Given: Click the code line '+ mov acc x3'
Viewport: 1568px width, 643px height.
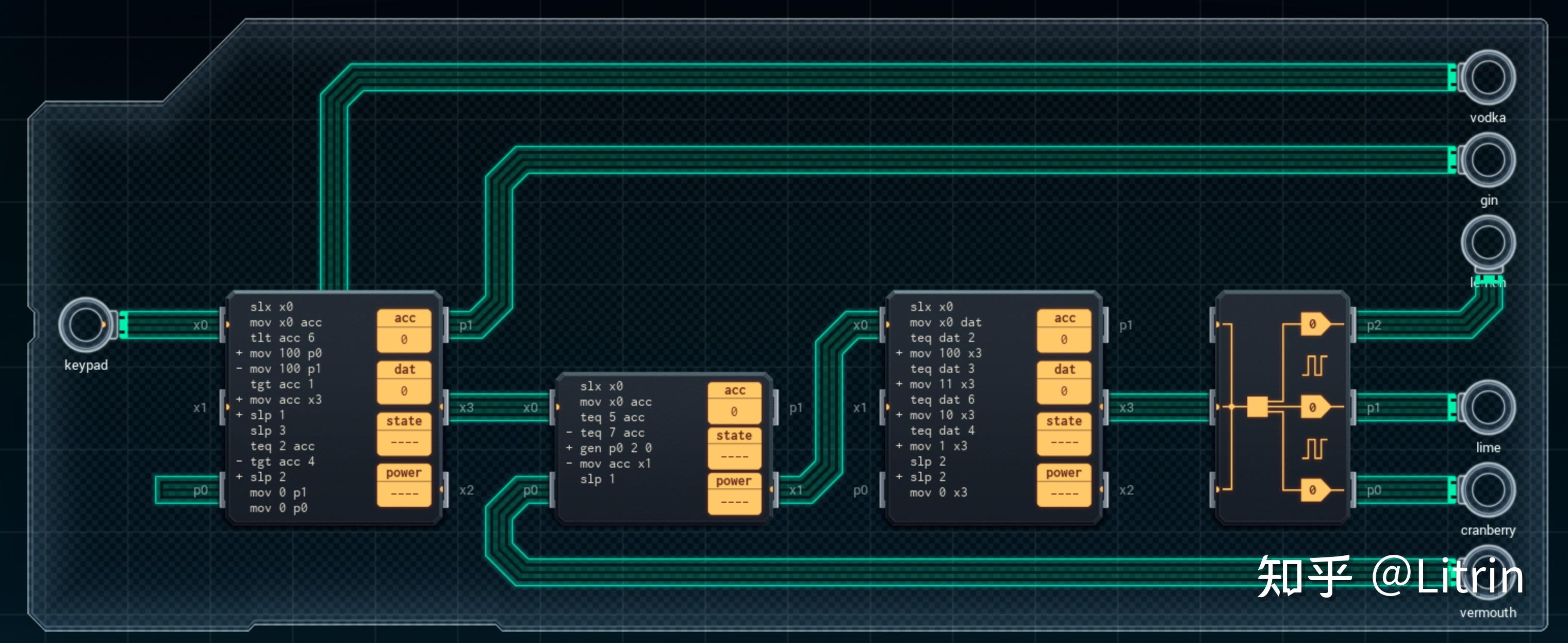Looking at the screenshot, I should 279,400.
